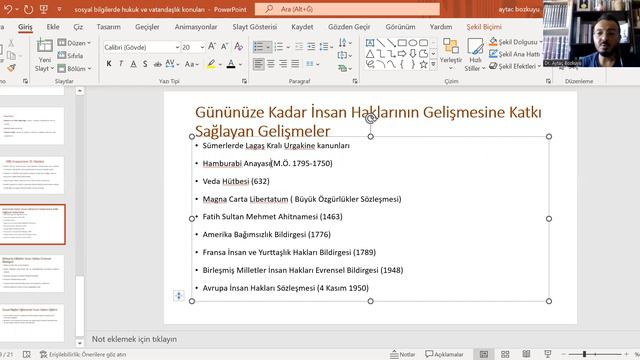Open the font size 20 dropdown
Viewport: 640px width, 360px height.
click(x=202, y=47)
